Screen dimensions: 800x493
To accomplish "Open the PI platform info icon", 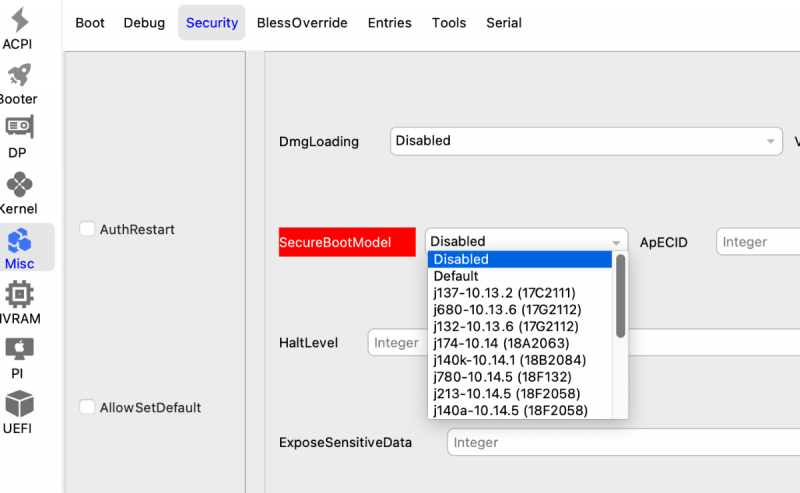I will [x=19, y=350].
